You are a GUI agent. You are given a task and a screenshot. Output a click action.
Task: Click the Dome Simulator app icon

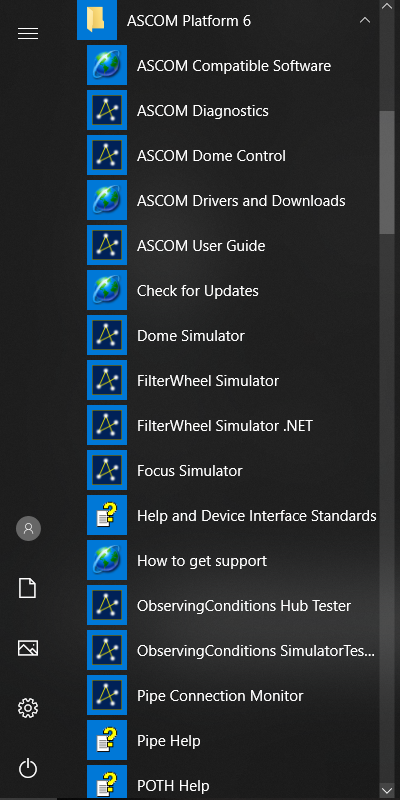click(x=107, y=336)
